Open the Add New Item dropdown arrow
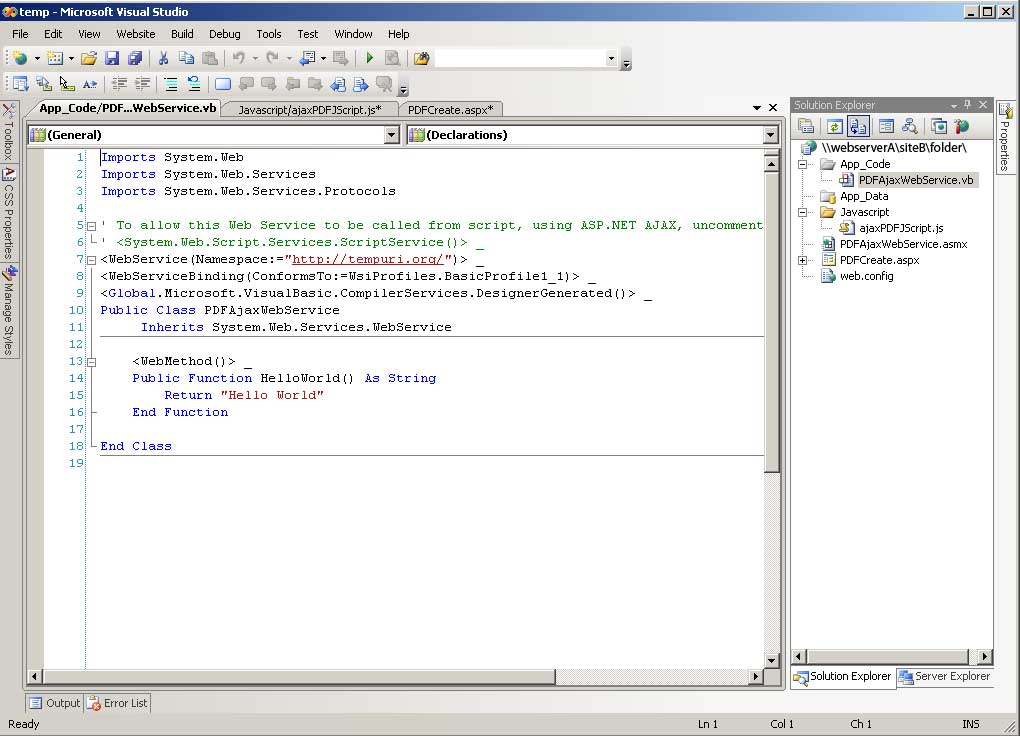This screenshot has width=1020, height=736. pos(71,59)
